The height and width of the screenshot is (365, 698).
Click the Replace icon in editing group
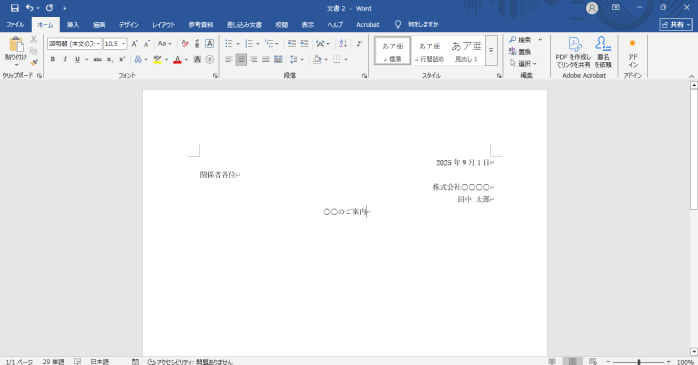click(x=520, y=52)
